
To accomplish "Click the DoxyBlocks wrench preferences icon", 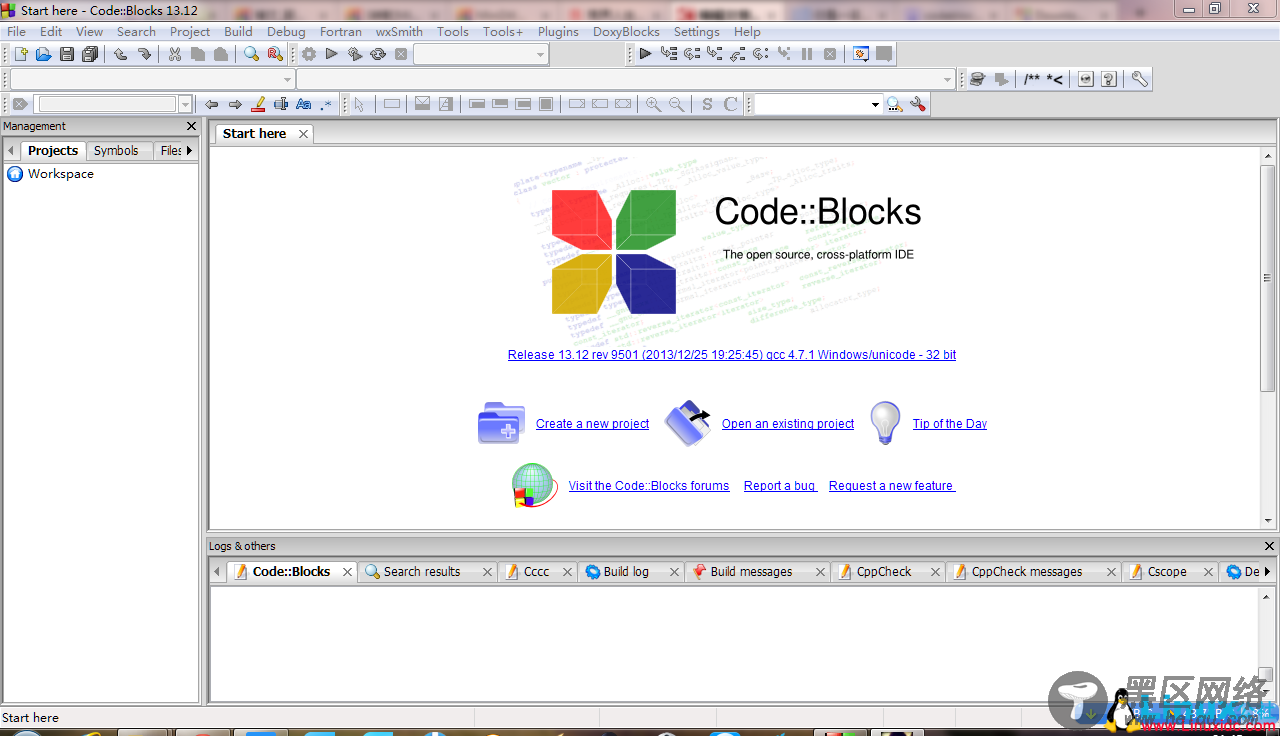I will [x=1139, y=79].
